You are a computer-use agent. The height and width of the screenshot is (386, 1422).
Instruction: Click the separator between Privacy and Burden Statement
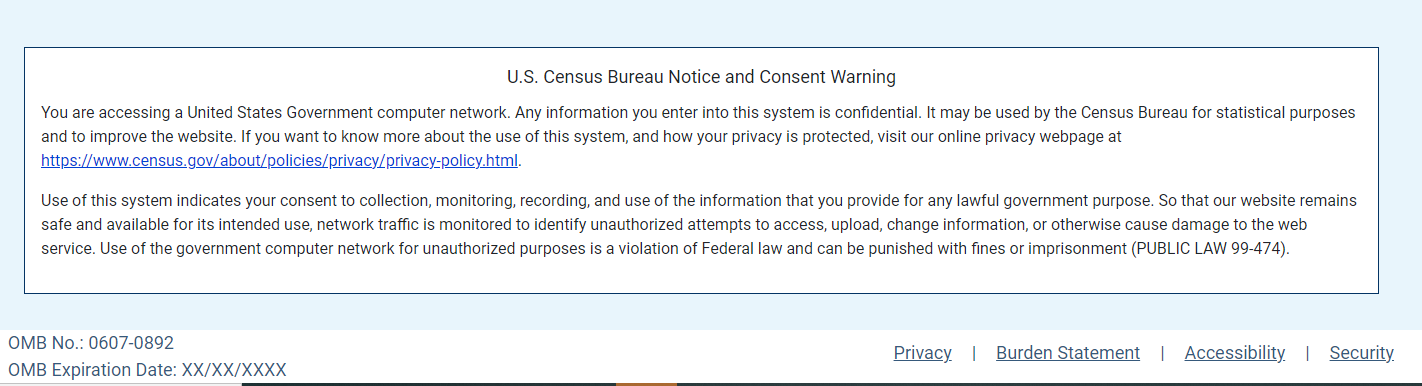point(974,353)
